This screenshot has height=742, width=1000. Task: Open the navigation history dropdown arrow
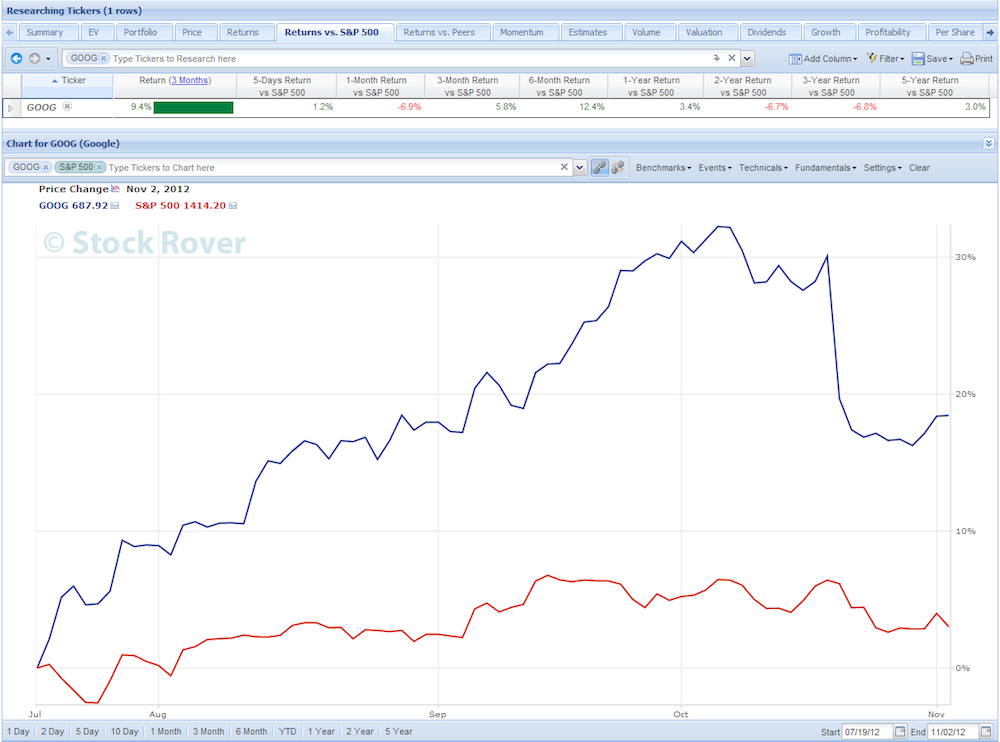(x=48, y=59)
